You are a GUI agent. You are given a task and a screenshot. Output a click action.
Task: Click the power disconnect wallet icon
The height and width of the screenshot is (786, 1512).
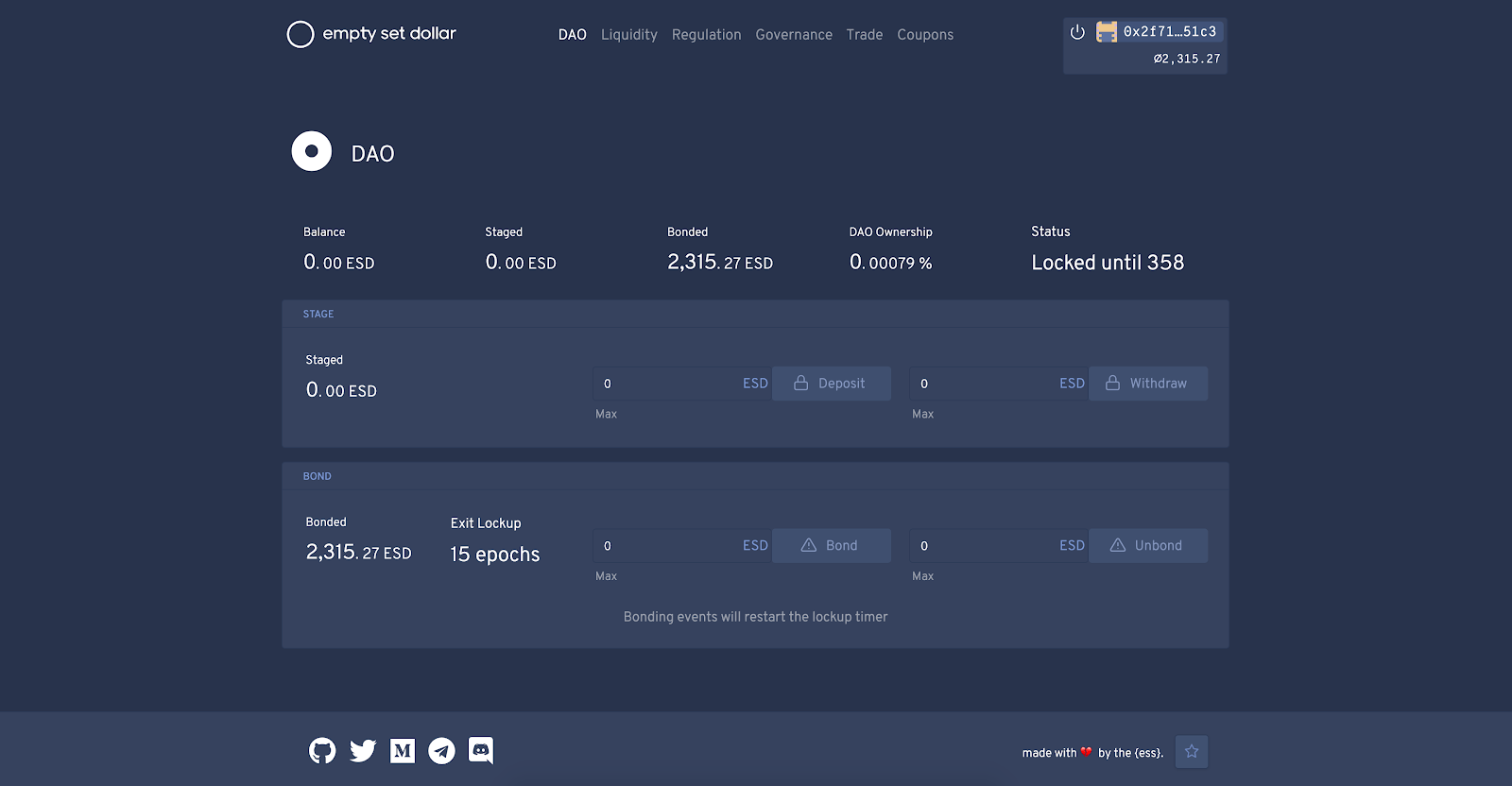pyautogui.click(x=1077, y=32)
